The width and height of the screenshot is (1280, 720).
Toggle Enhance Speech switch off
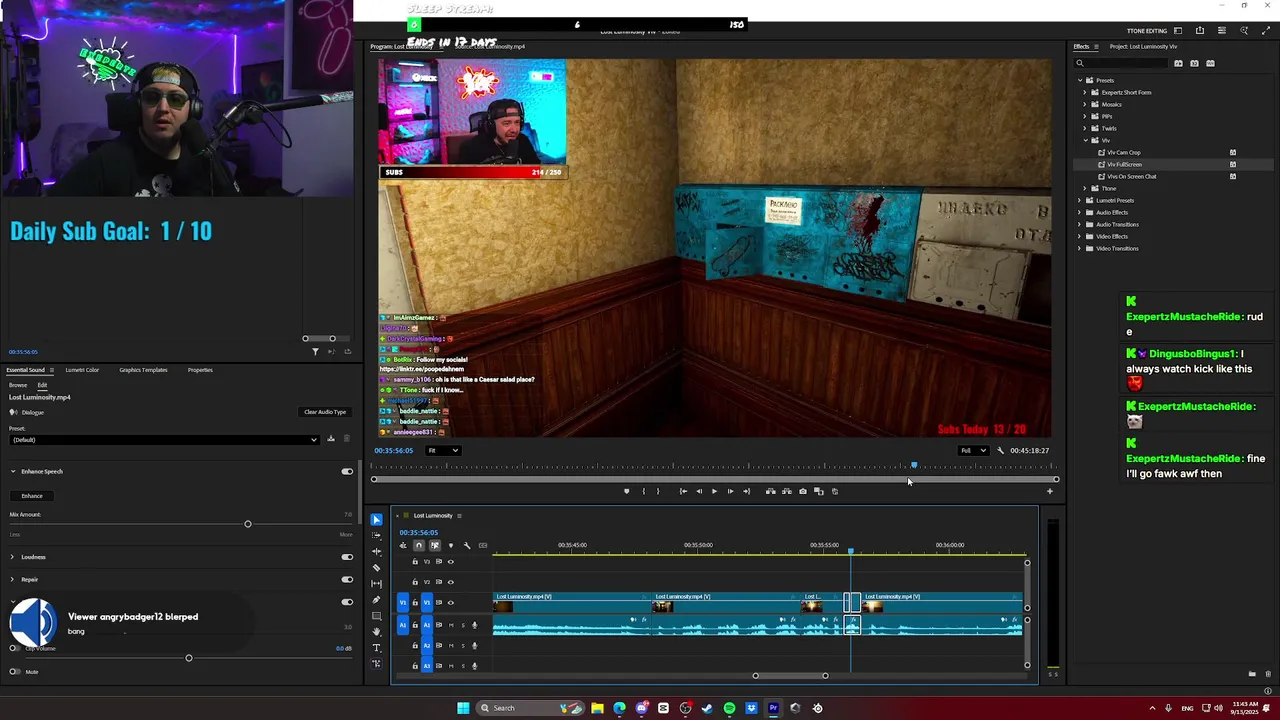click(x=347, y=471)
